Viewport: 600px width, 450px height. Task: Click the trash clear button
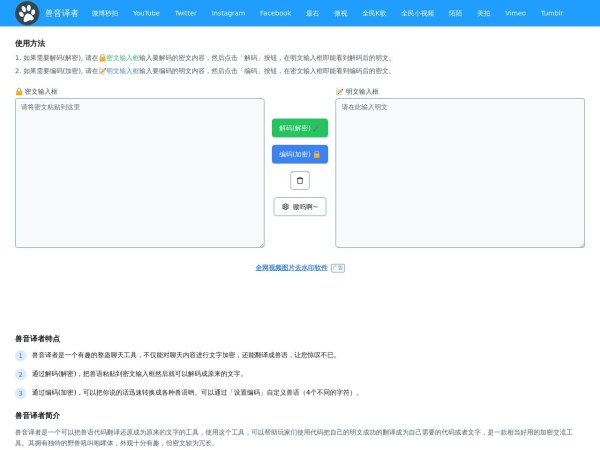300,180
